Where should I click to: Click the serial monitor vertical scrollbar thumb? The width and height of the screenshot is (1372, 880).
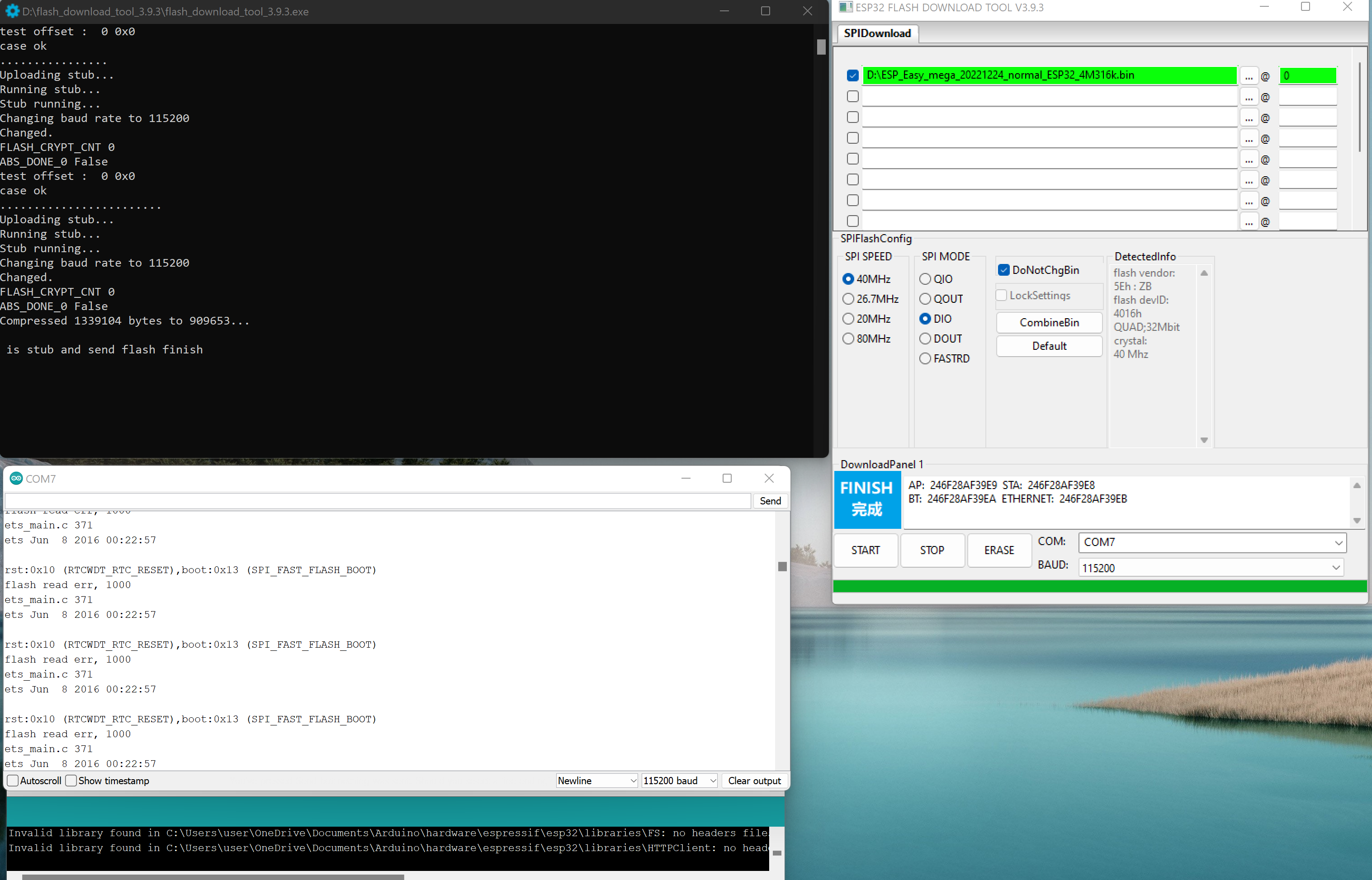coord(782,566)
